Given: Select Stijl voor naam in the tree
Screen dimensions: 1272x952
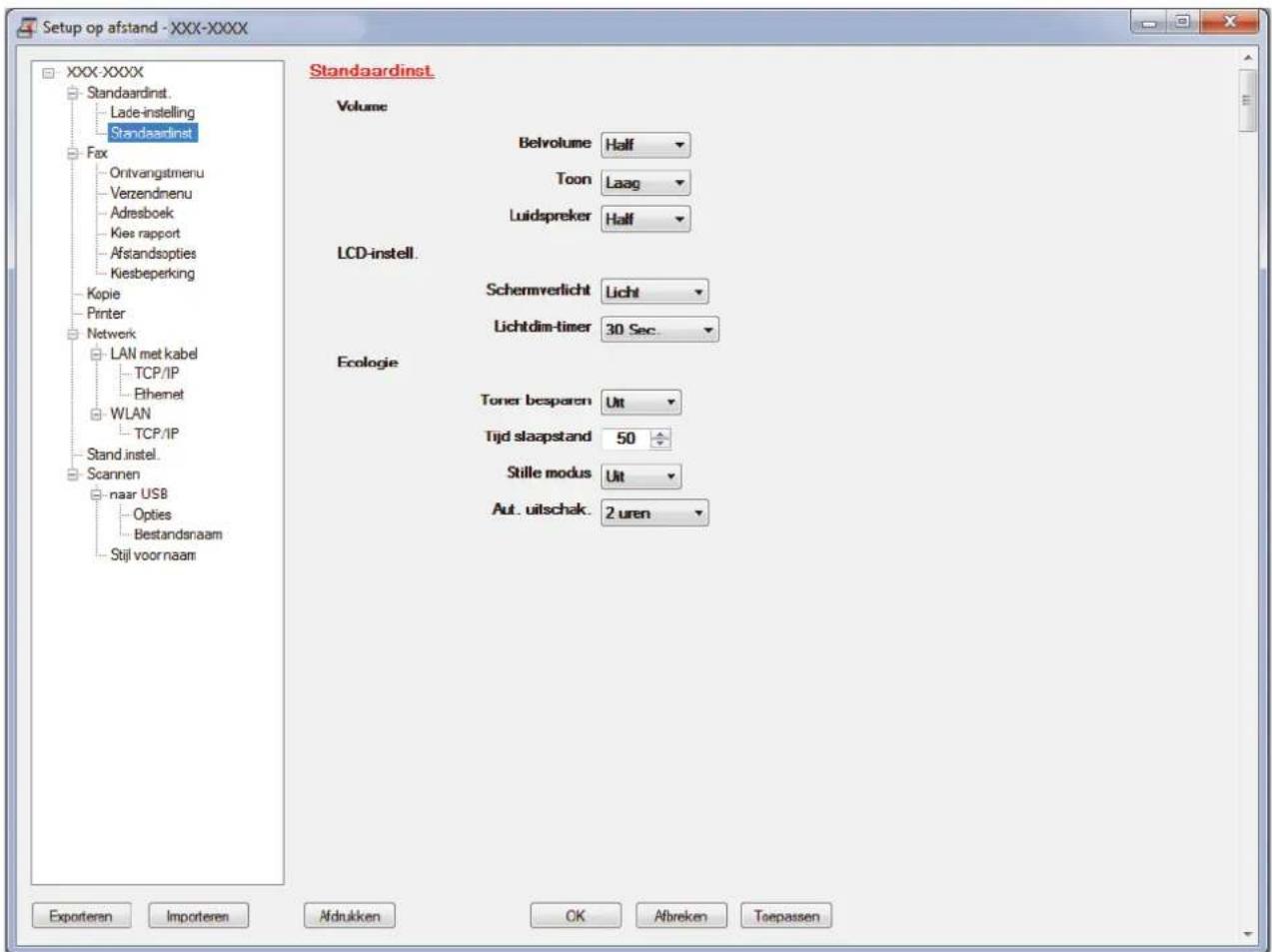Looking at the screenshot, I should (153, 555).
